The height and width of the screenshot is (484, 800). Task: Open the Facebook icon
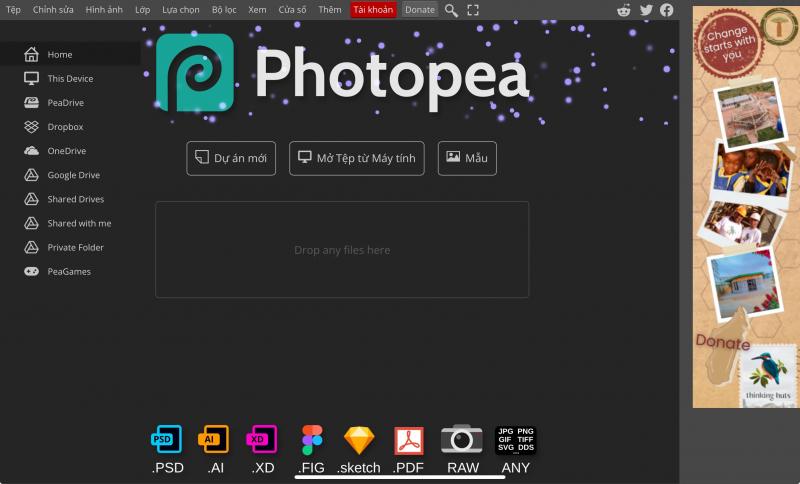[666, 10]
